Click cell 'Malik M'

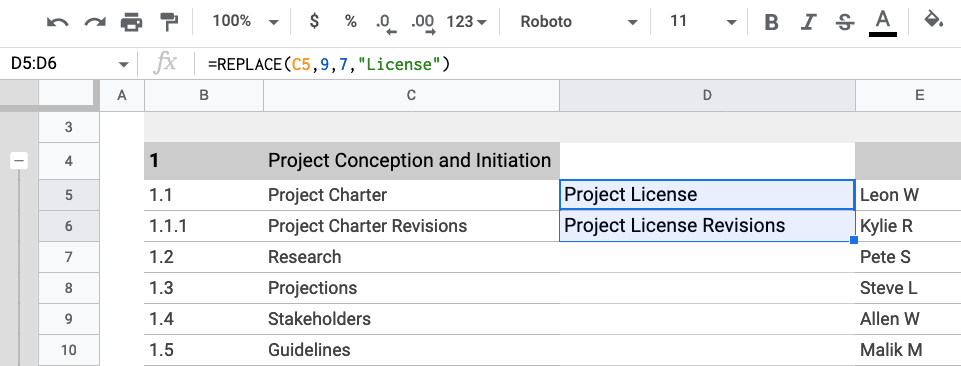click(908, 350)
